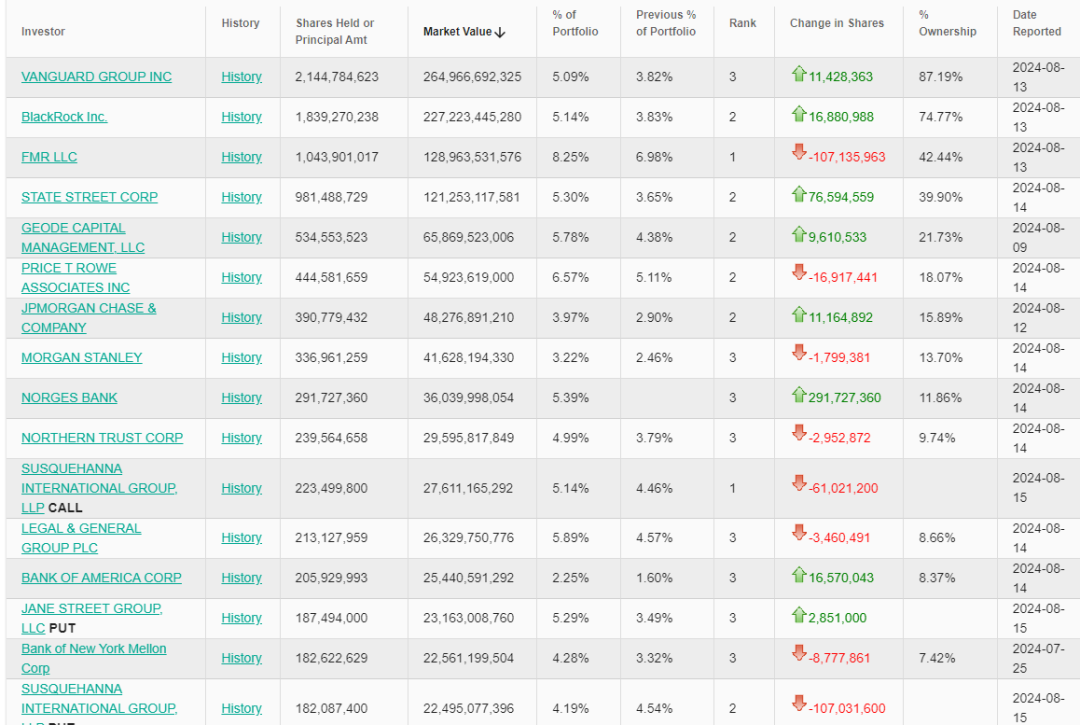This screenshot has width=1080, height=725.
Task: Open the NORGES BANK investor link
Action: [x=69, y=398]
